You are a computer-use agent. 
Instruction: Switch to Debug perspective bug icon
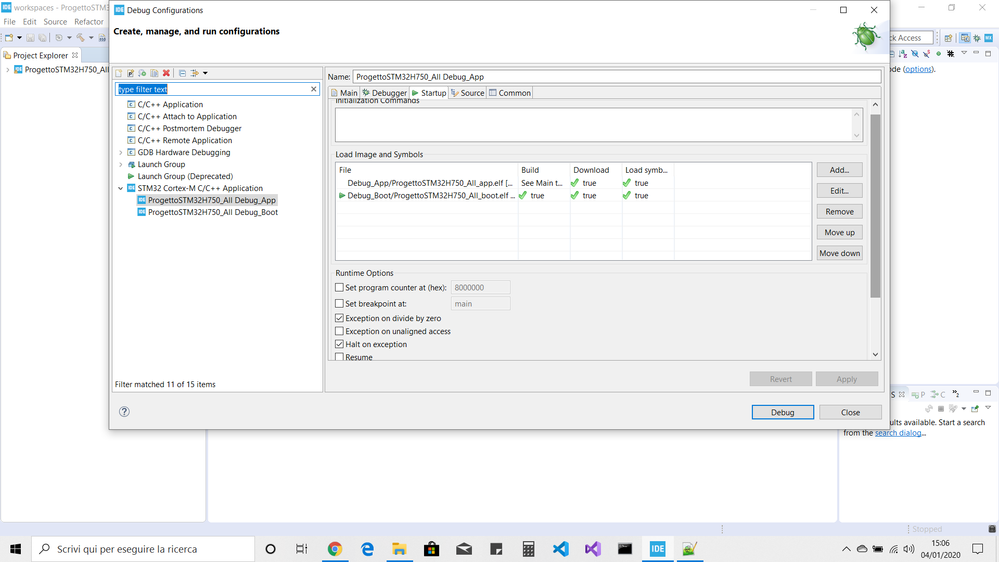point(977,38)
